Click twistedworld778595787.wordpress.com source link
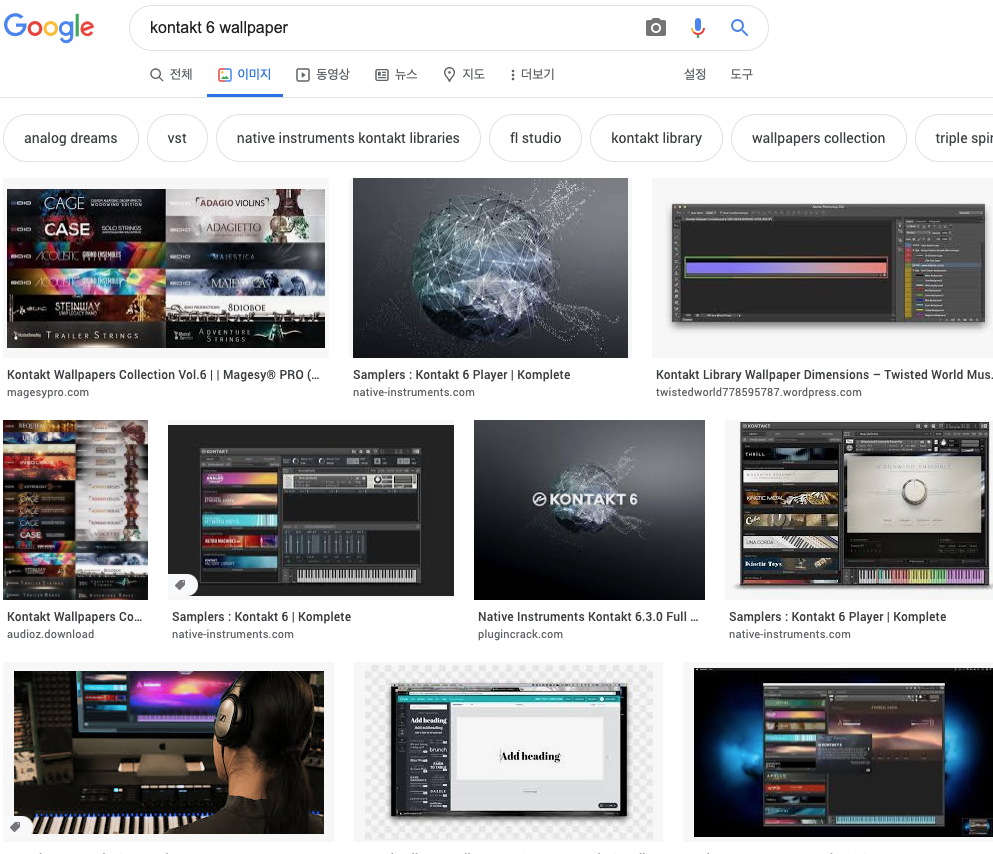Screen dimensions: 993x854 pos(759,392)
